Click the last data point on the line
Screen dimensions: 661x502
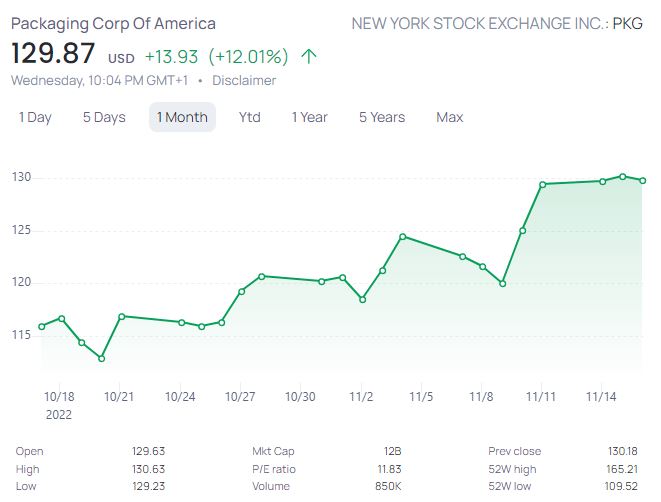pos(642,180)
